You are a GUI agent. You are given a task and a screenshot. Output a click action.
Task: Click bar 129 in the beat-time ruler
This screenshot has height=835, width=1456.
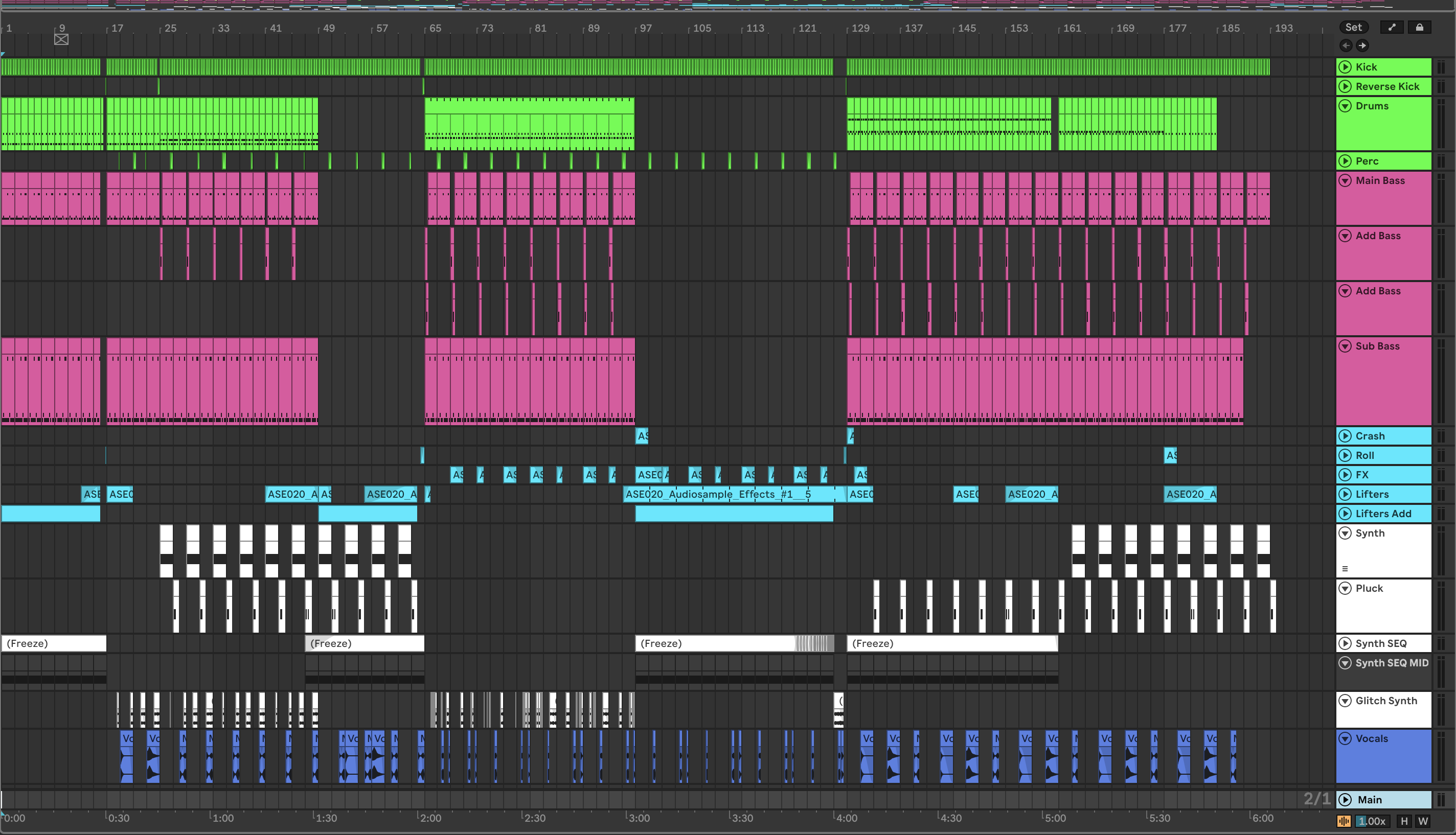pos(860,28)
